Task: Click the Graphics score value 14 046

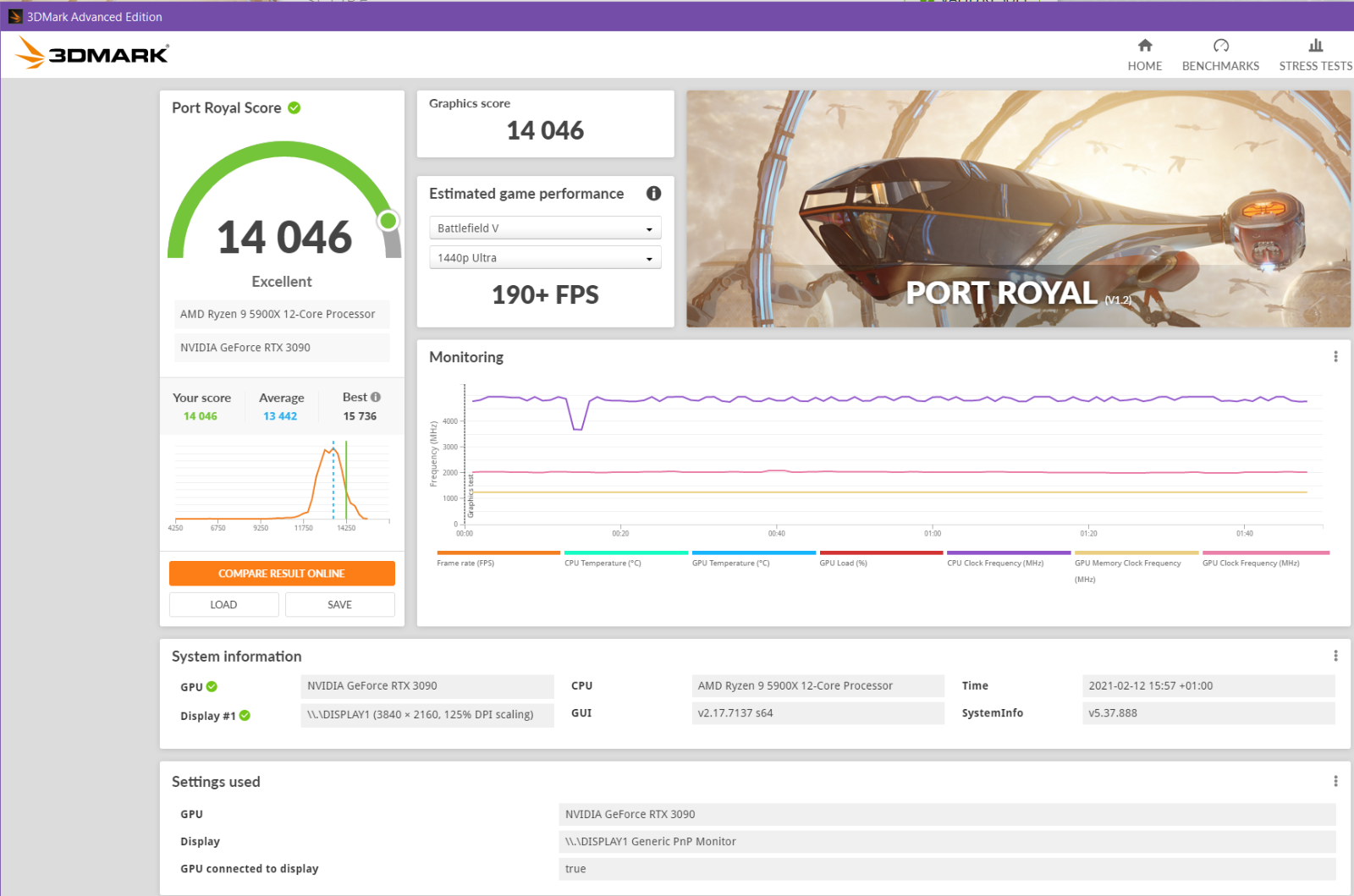Action: tap(545, 130)
